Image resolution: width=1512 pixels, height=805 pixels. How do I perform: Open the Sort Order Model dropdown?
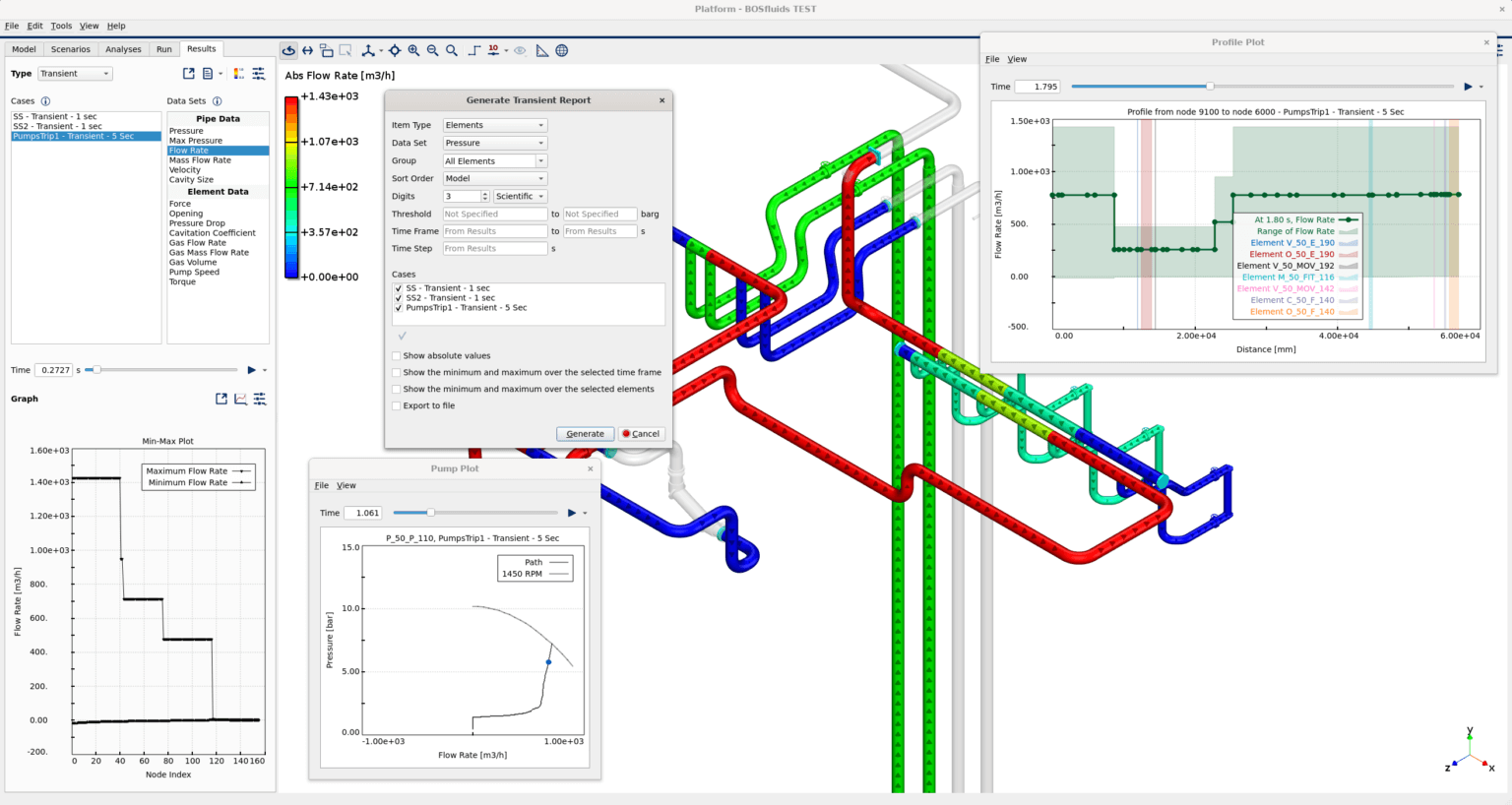point(494,179)
